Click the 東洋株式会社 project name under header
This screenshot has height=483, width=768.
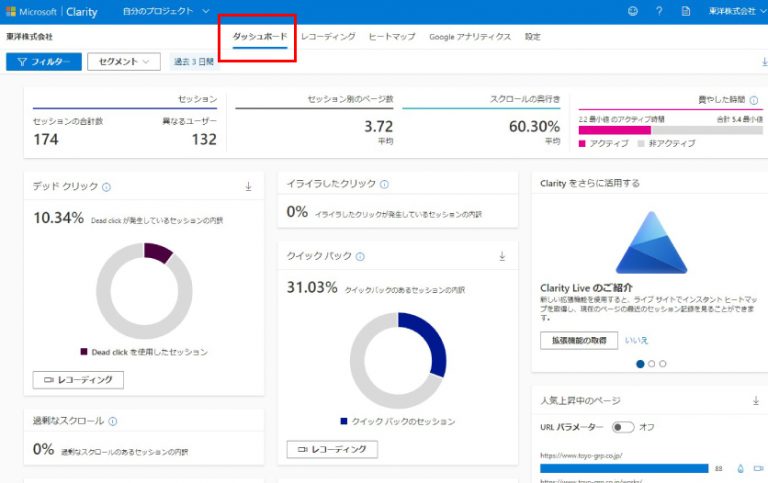(x=29, y=37)
